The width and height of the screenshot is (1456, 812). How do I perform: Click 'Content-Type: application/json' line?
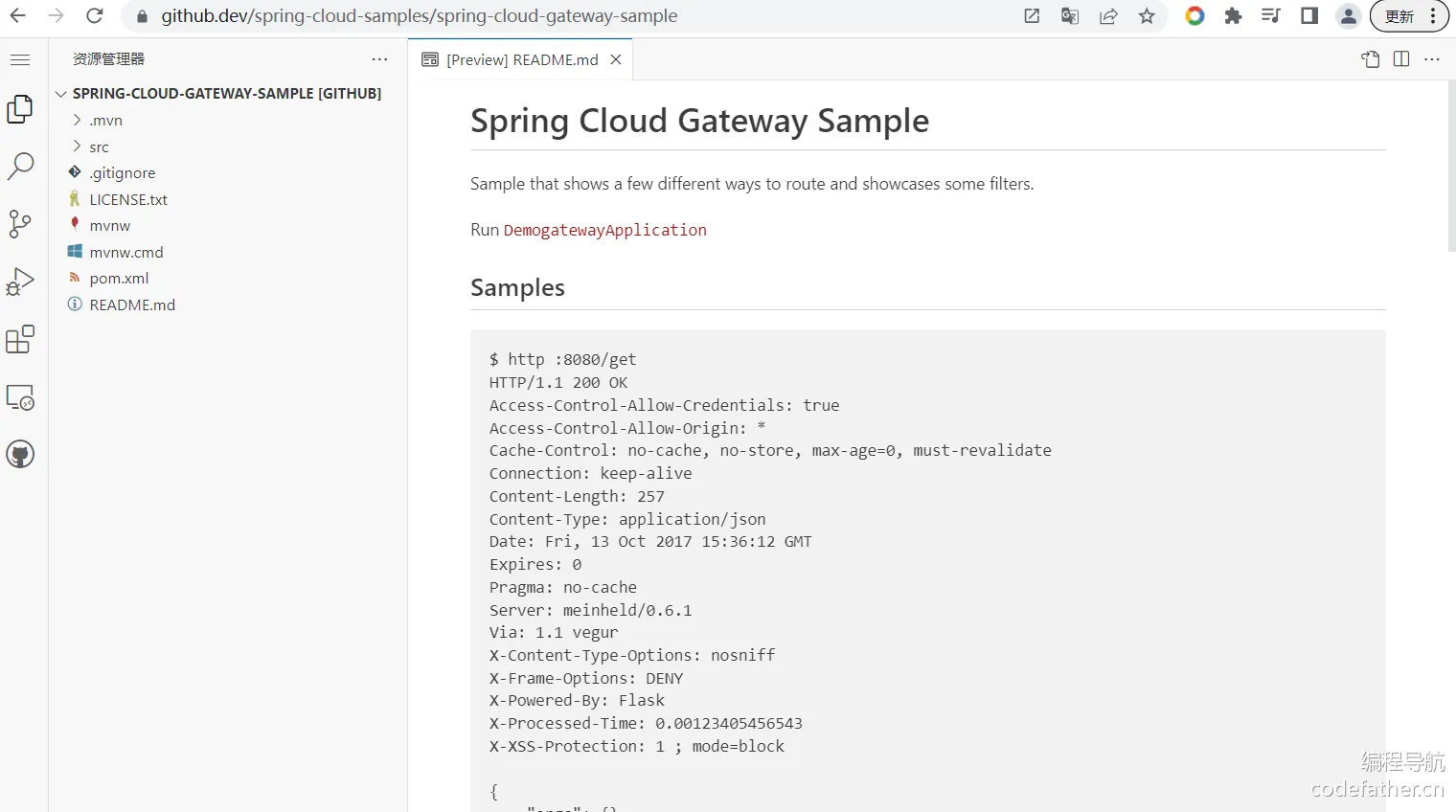pos(627,519)
